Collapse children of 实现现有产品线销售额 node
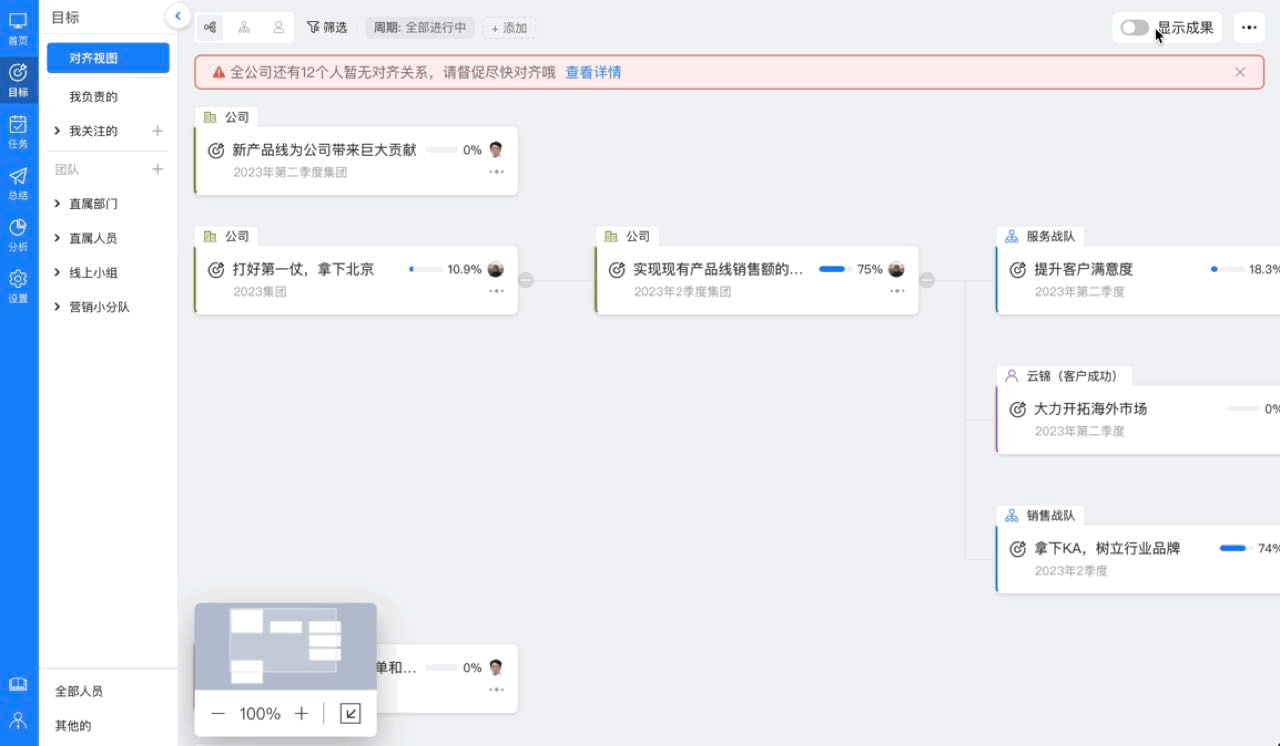1280x746 pixels. click(x=927, y=280)
